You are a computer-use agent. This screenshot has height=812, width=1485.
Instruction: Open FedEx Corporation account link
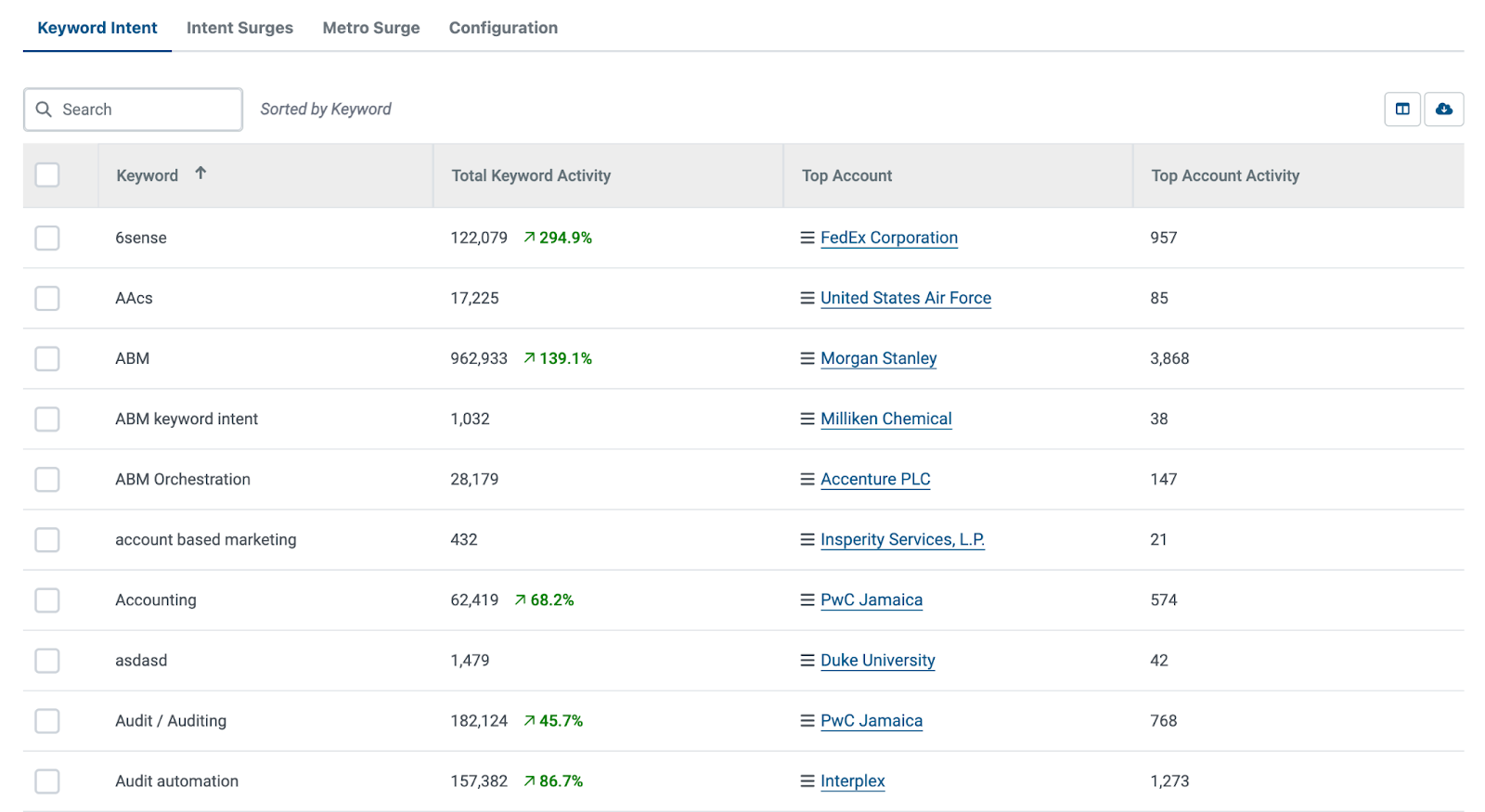pos(889,238)
